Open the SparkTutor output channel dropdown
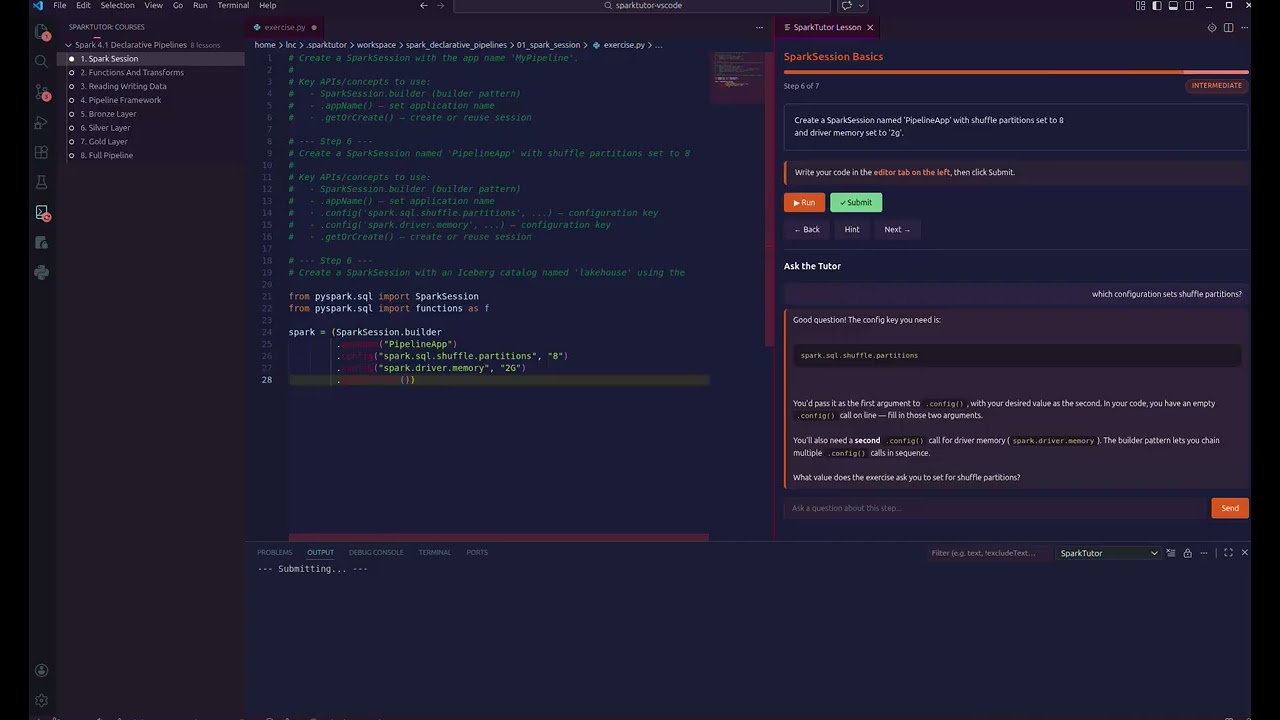The width and height of the screenshot is (1280, 720). point(1108,553)
